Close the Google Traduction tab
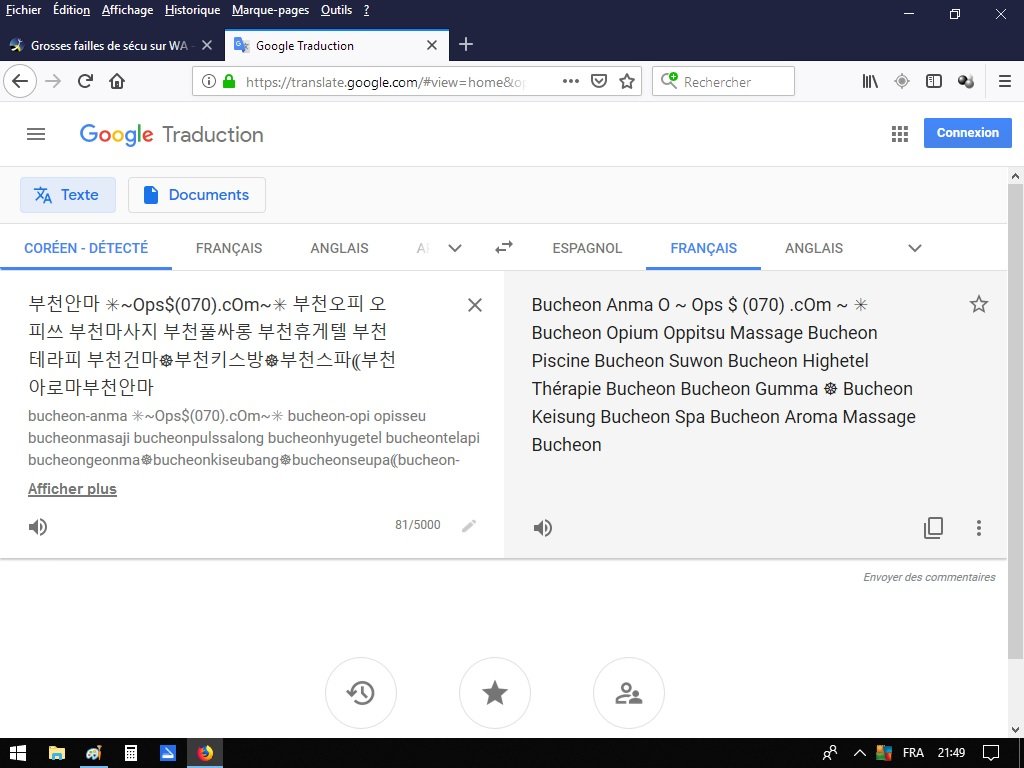The height and width of the screenshot is (768, 1024). (432, 45)
